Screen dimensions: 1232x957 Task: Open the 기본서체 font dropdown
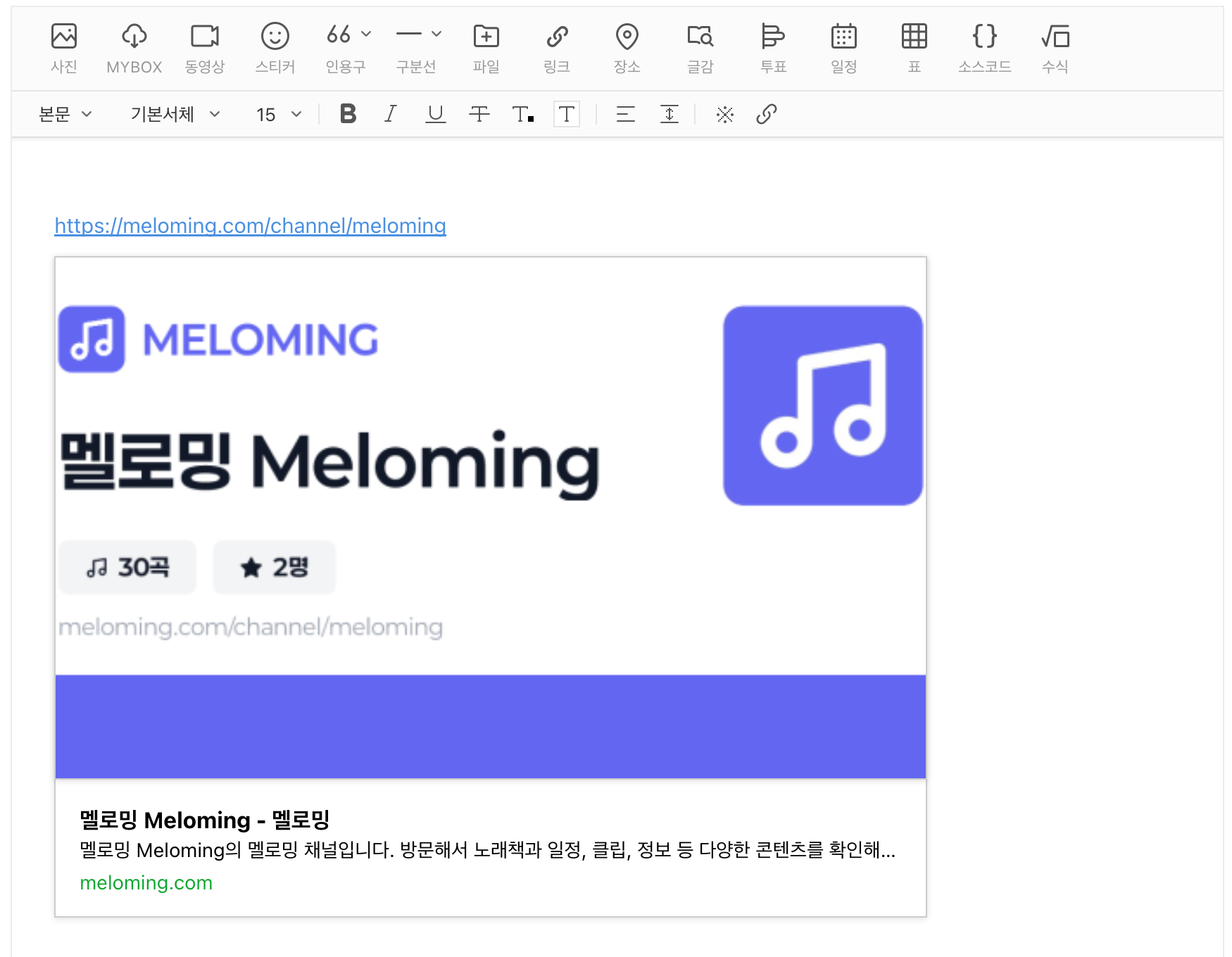click(x=175, y=114)
